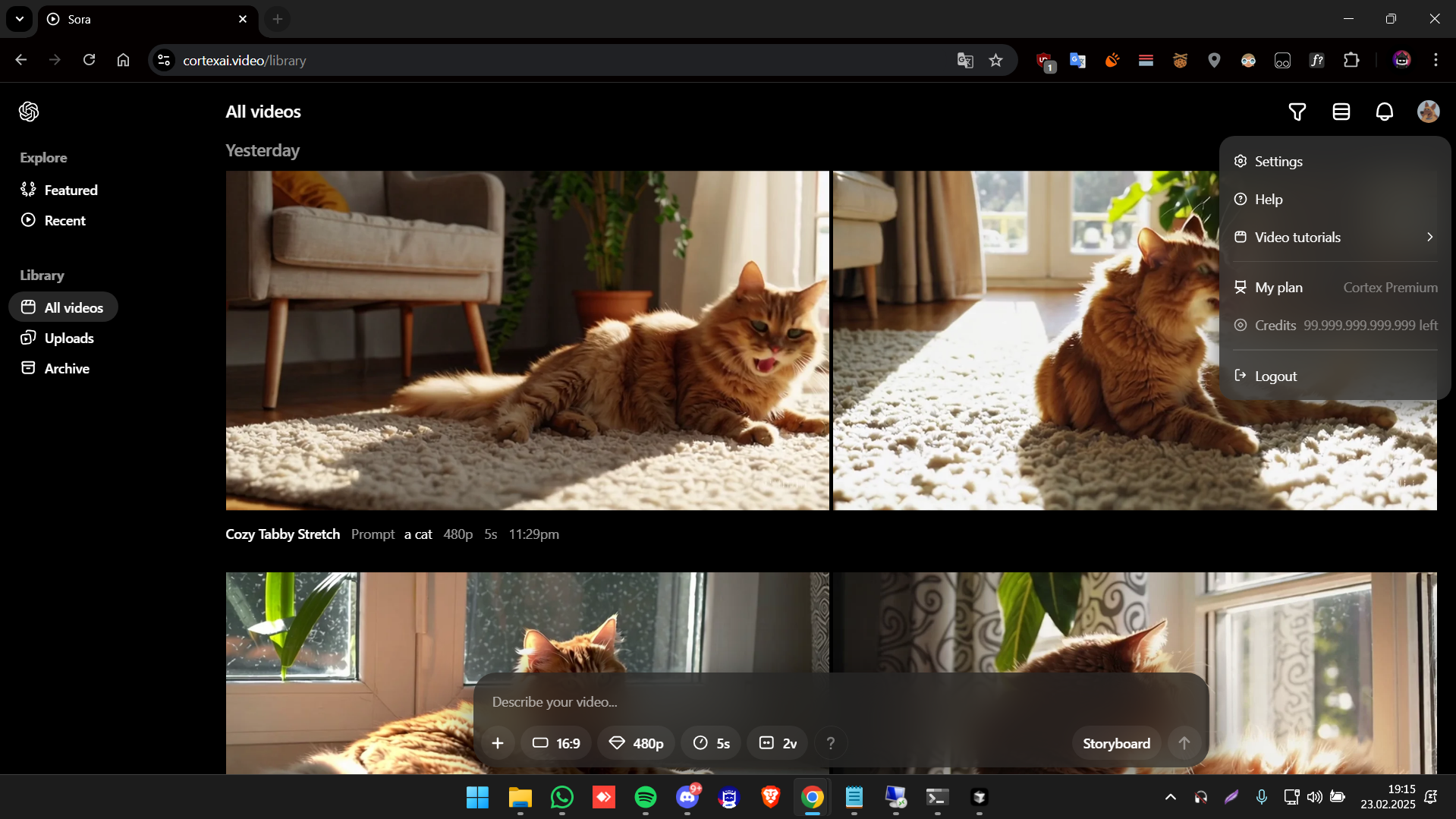Viewport: 1456px width, 819px height.
Task: Focus the Describe your video field
Action: [841, 701]
